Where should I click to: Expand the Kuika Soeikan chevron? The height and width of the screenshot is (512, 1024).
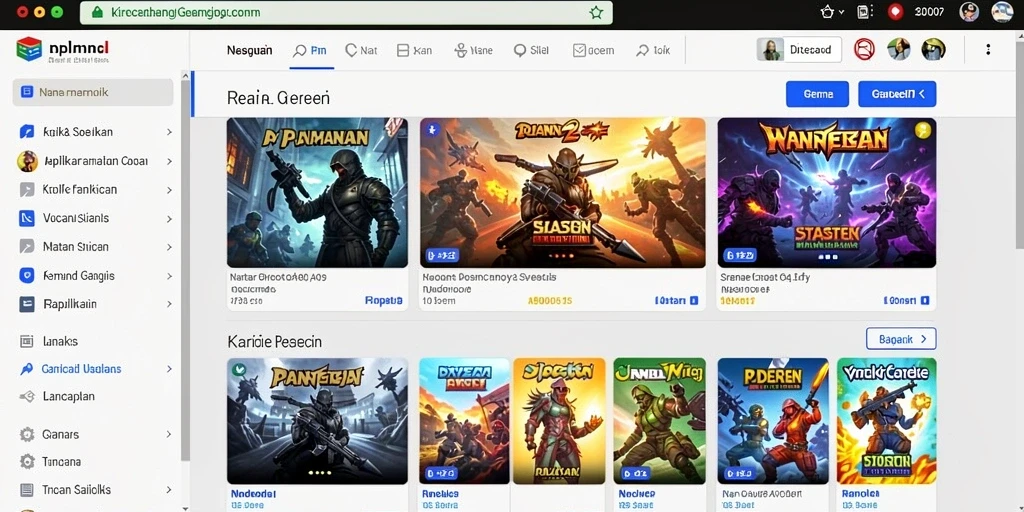tap(169, 132)
